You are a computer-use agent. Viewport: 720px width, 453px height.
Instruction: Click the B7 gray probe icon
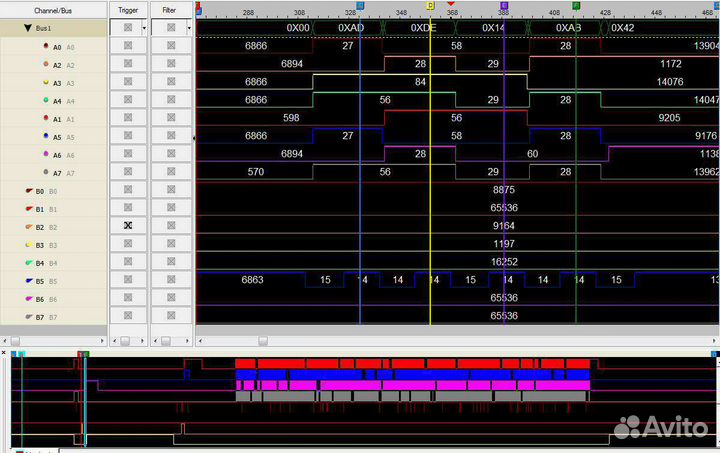tap(27, 316)
